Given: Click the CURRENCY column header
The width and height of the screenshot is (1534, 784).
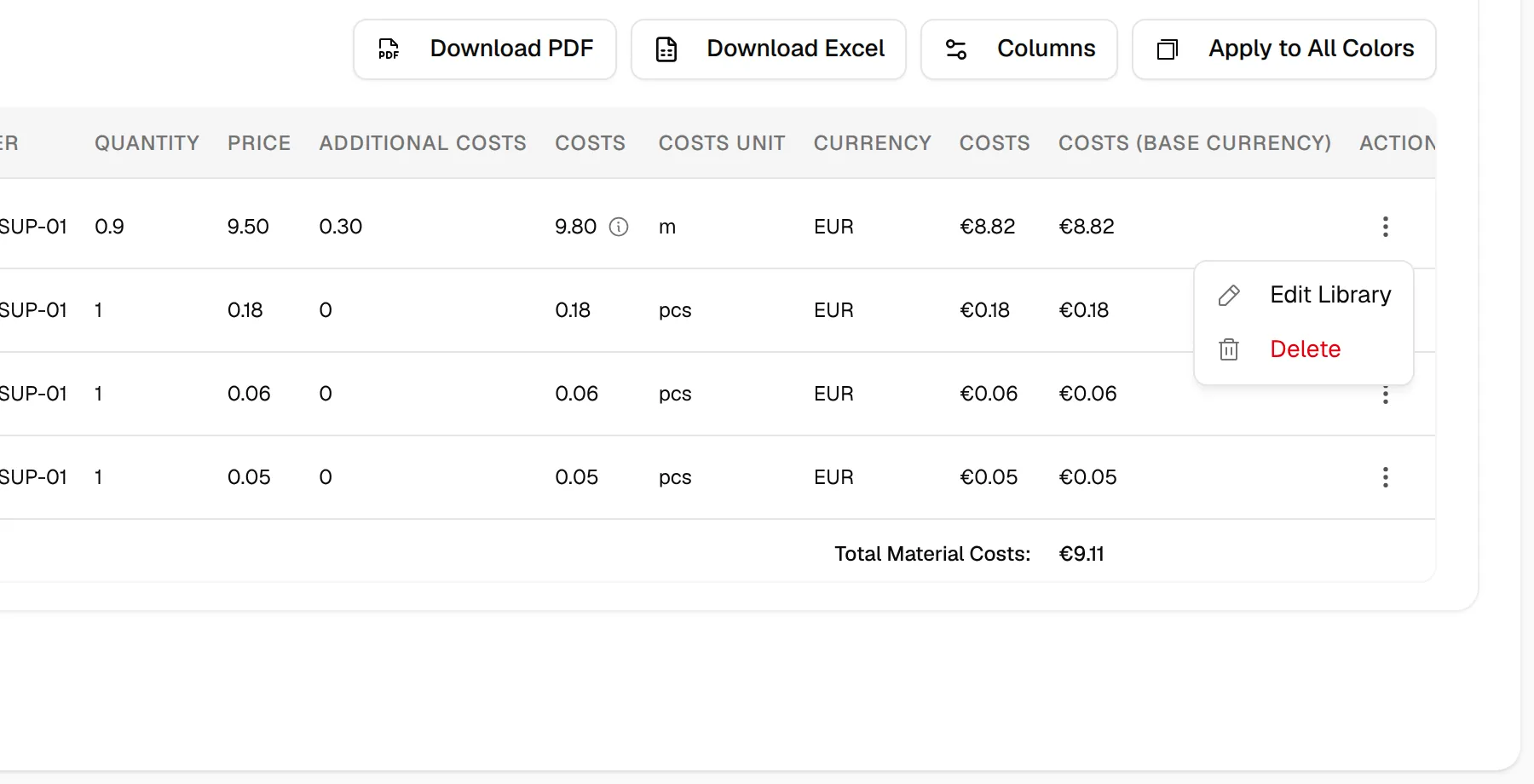Looking at the screenshot, I should coord(873,143).
